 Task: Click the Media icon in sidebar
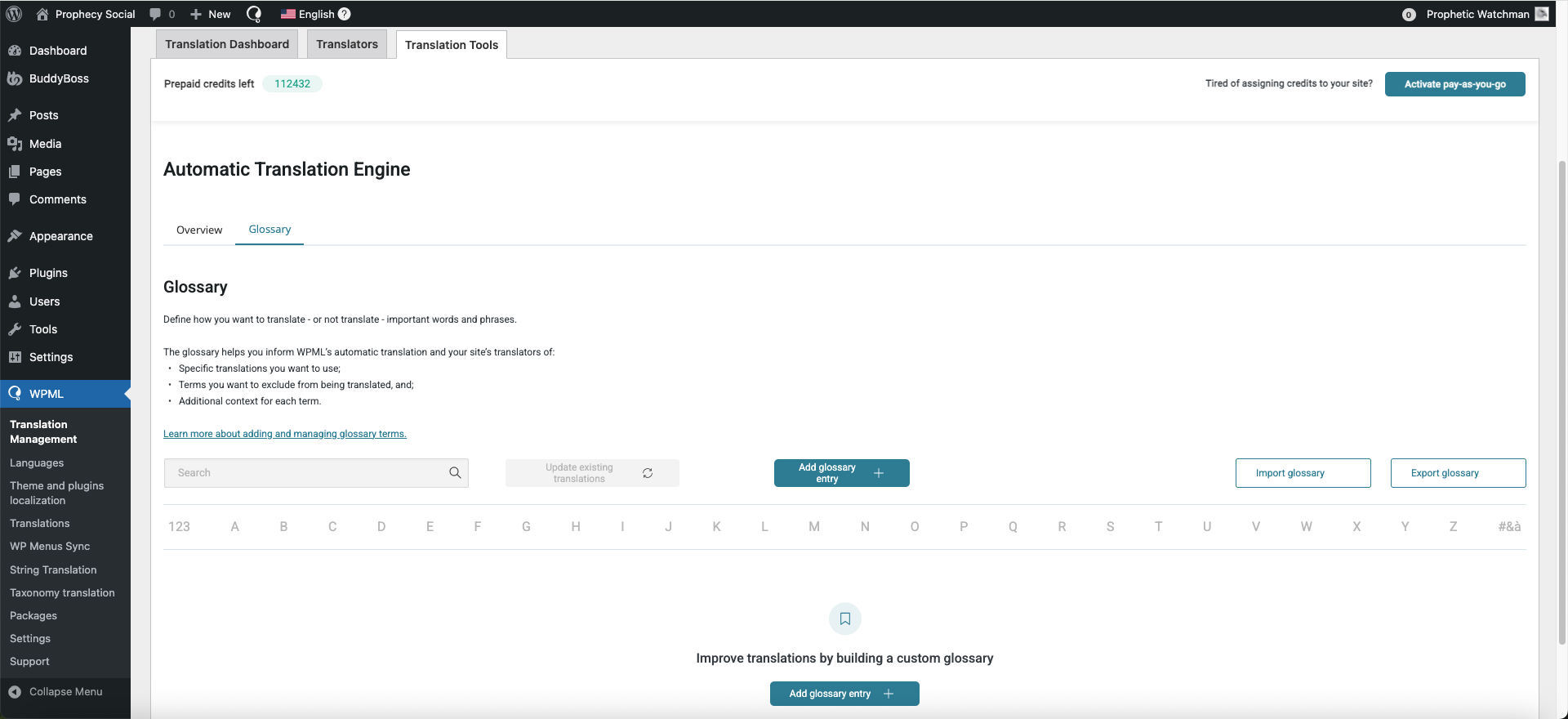click(x=15, y=144)
